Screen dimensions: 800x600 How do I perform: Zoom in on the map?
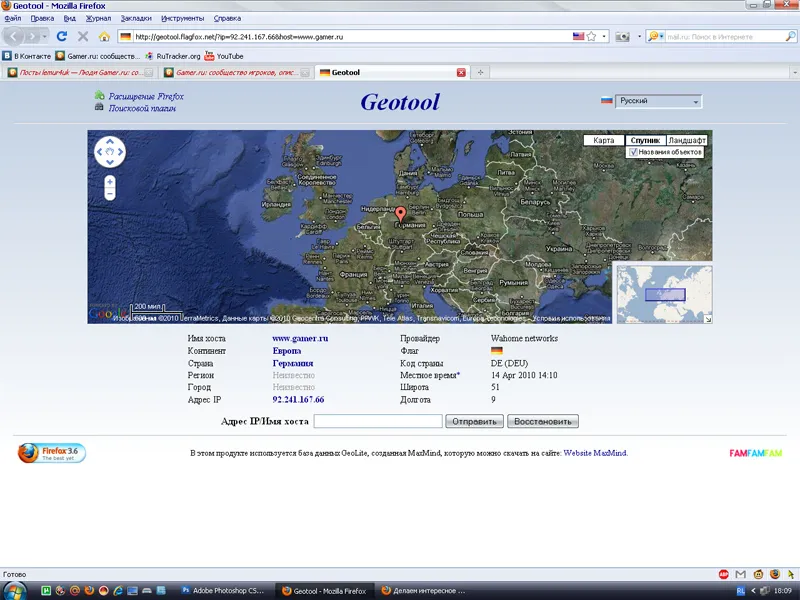click(110, 182)
